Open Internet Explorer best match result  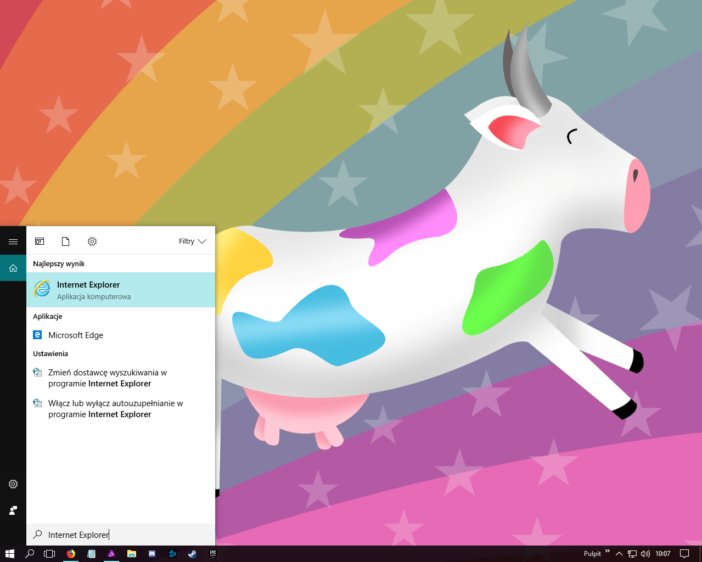120,290
